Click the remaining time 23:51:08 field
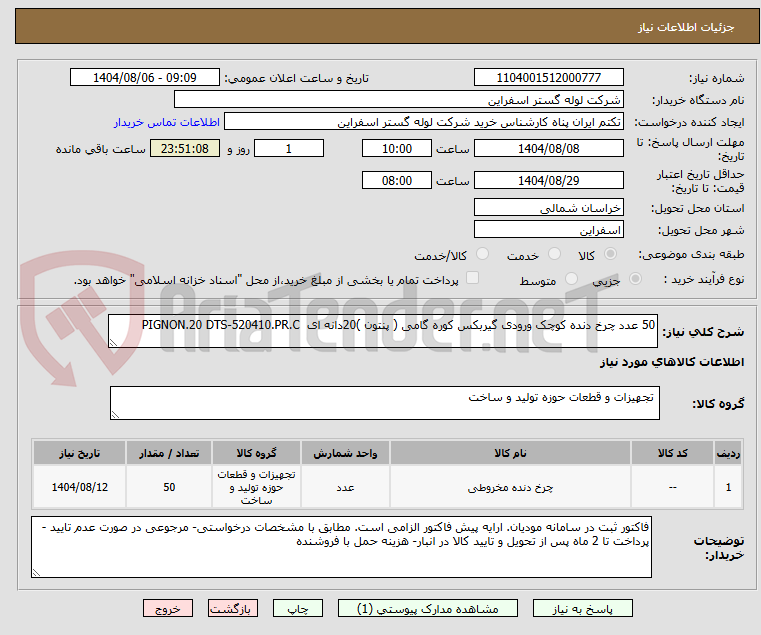The width and height of the screenshot is (761, 635). coord(185,149)
